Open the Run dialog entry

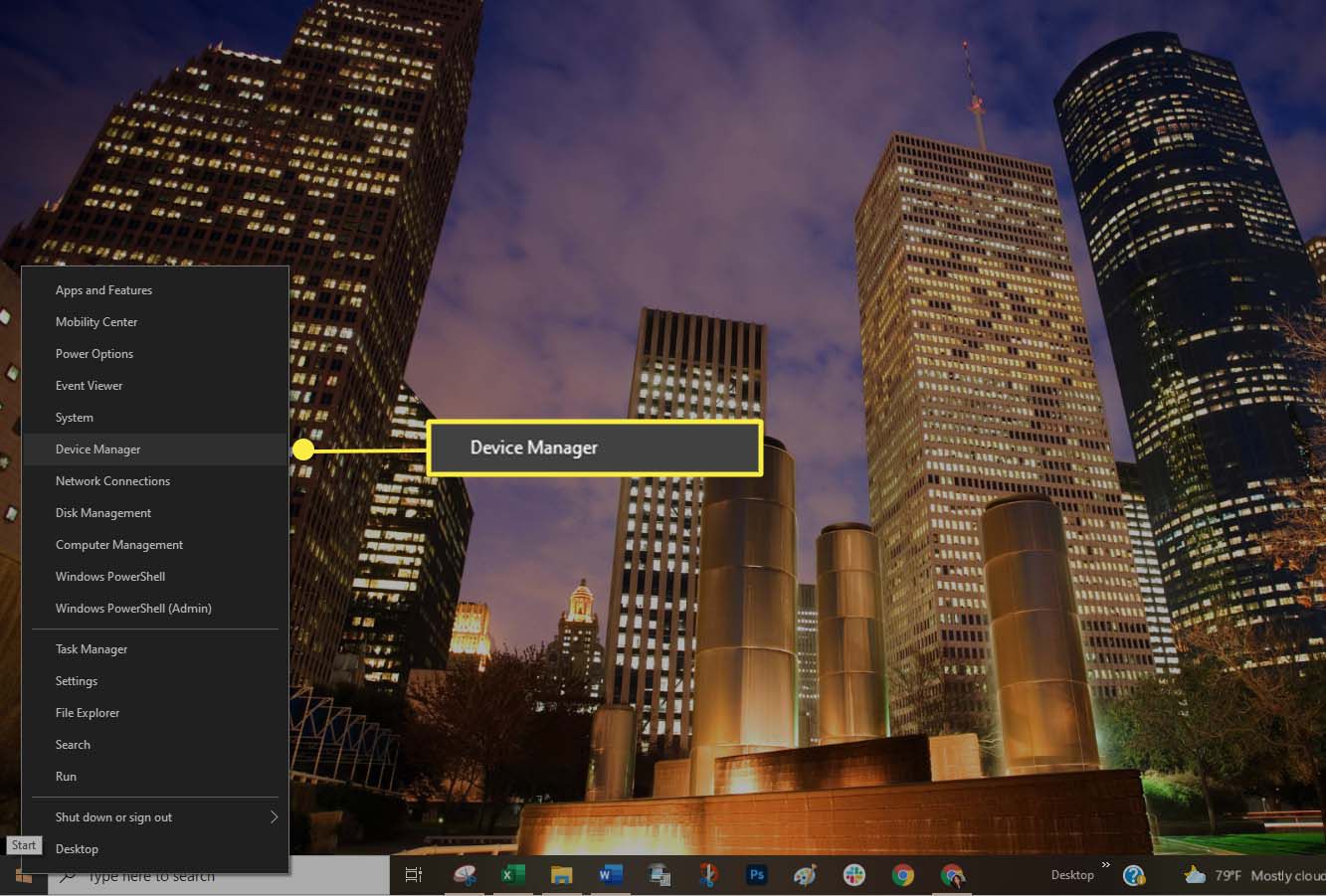coord(155,777)
